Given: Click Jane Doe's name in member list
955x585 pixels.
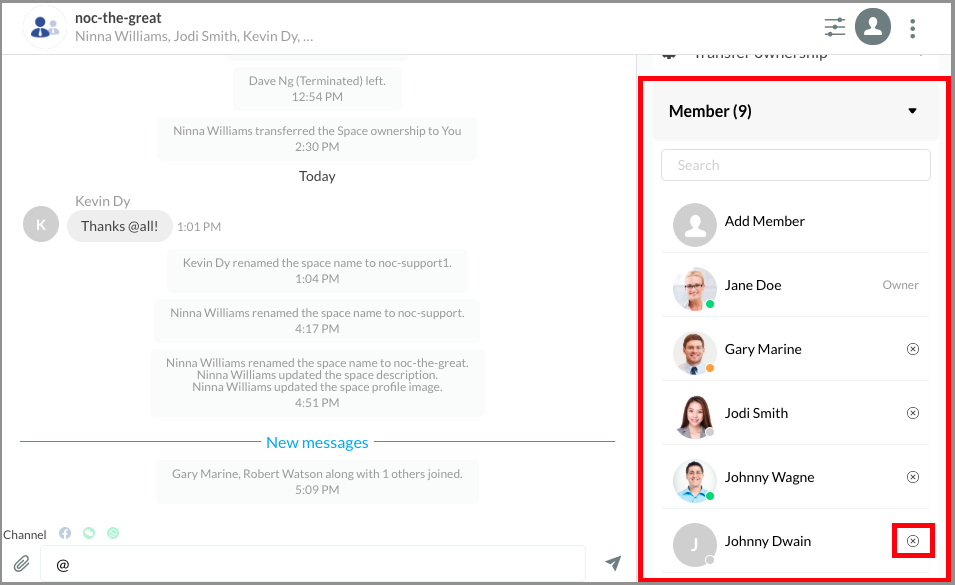Looking at the screenshot, I should [x=753, y=285].
